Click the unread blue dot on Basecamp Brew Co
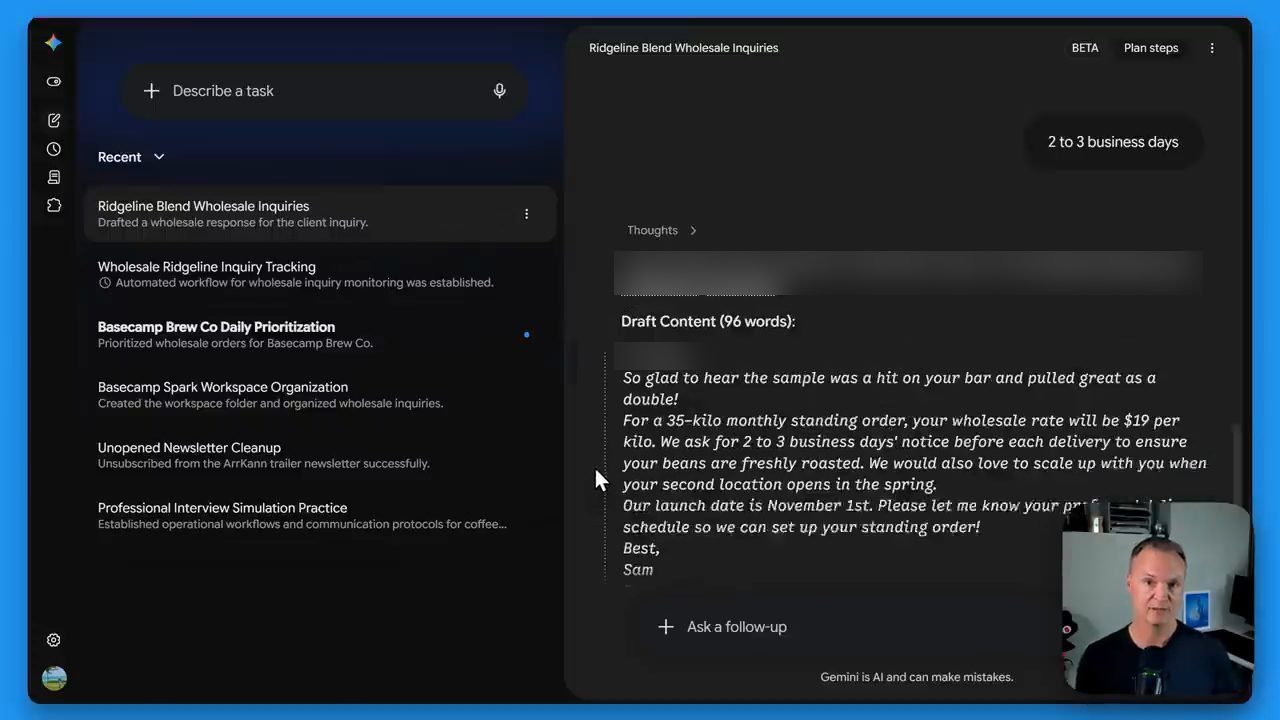 point(527,335)
